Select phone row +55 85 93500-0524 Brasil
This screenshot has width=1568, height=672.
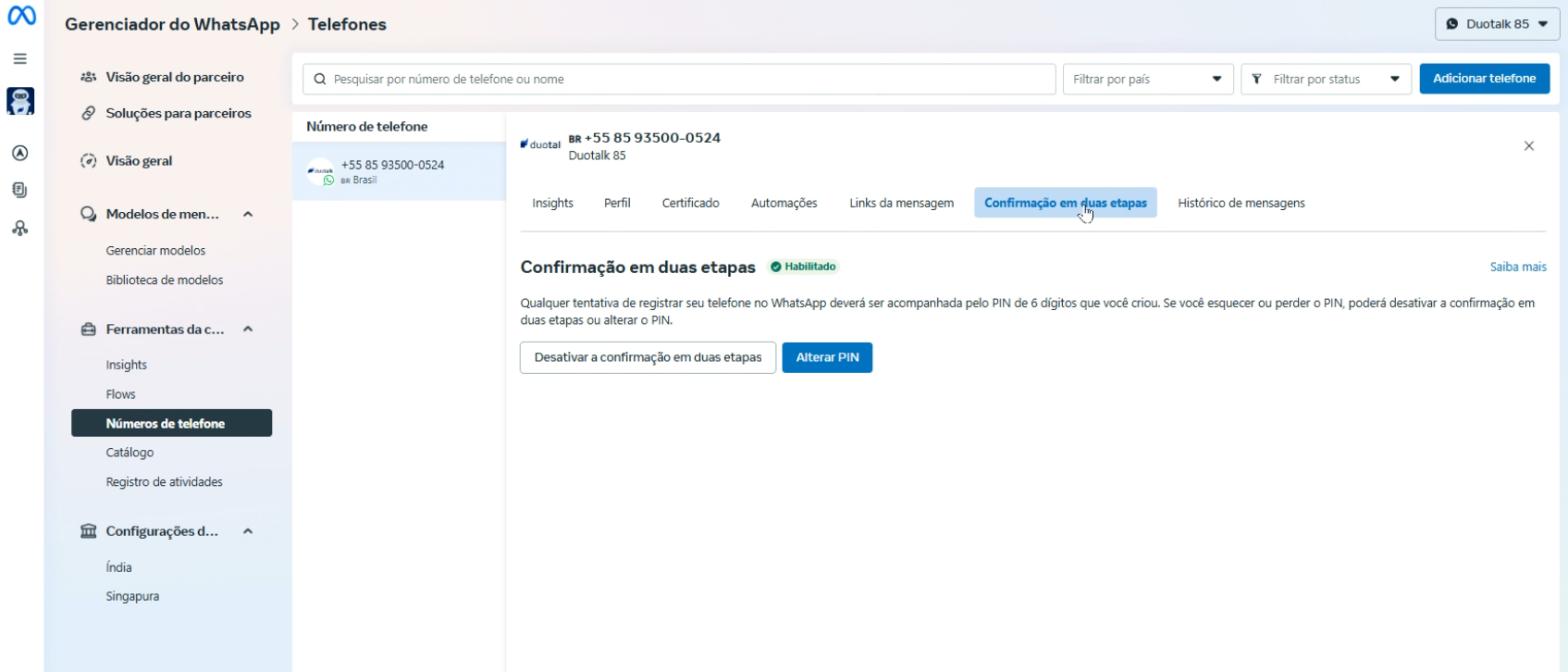399,171
